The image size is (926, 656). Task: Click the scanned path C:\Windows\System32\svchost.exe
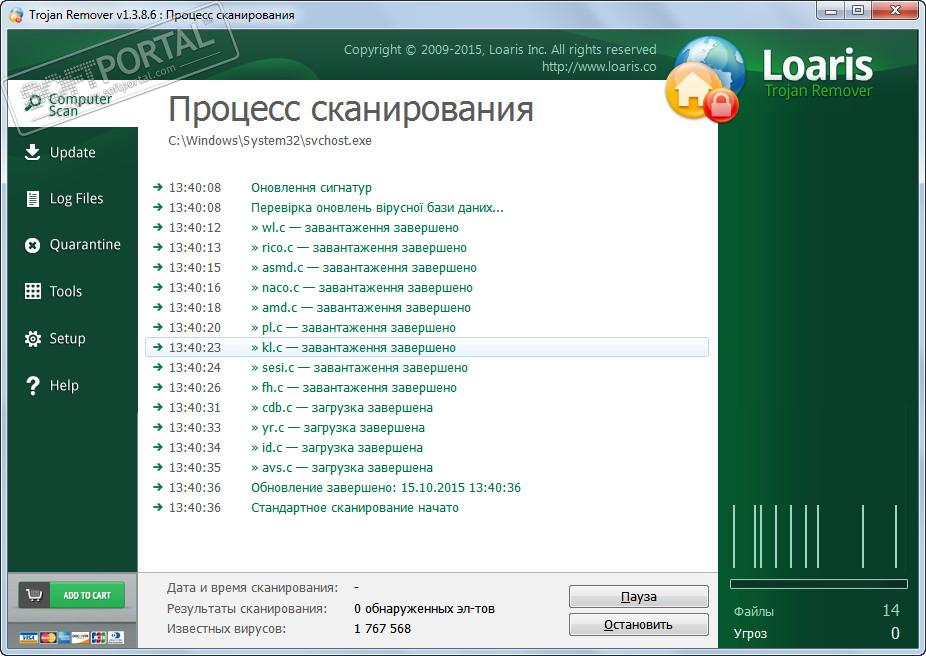[x=270, y=141]
